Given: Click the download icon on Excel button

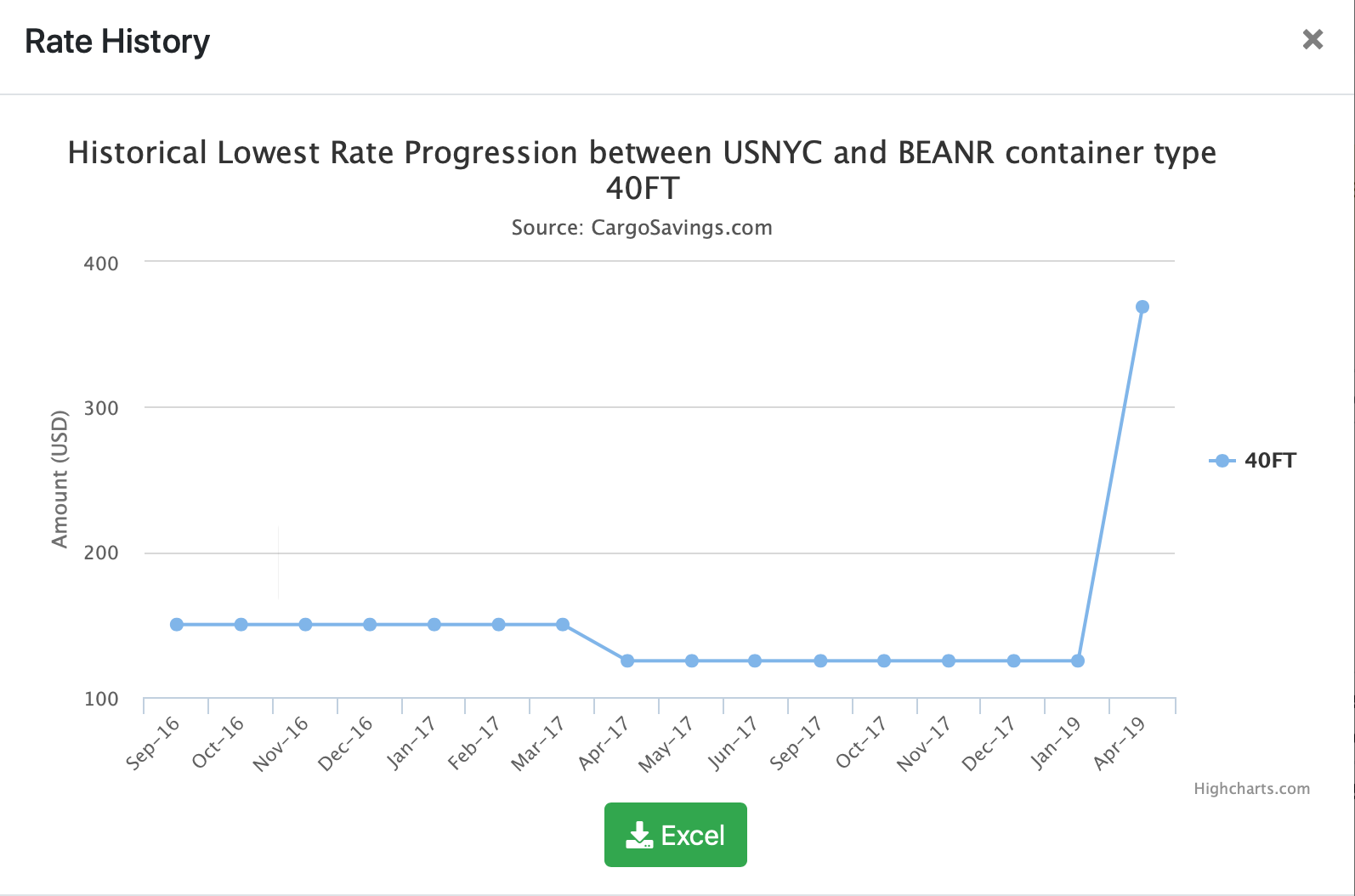Looking at the screenshot, I should pos(638,836).
